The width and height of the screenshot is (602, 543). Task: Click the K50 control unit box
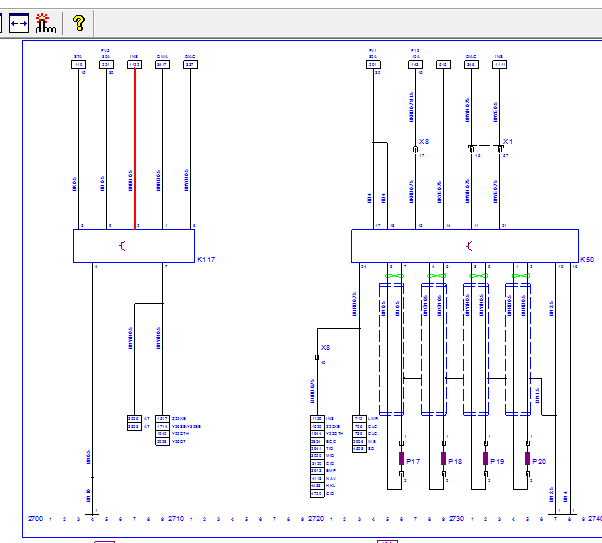tap(465, 246)
